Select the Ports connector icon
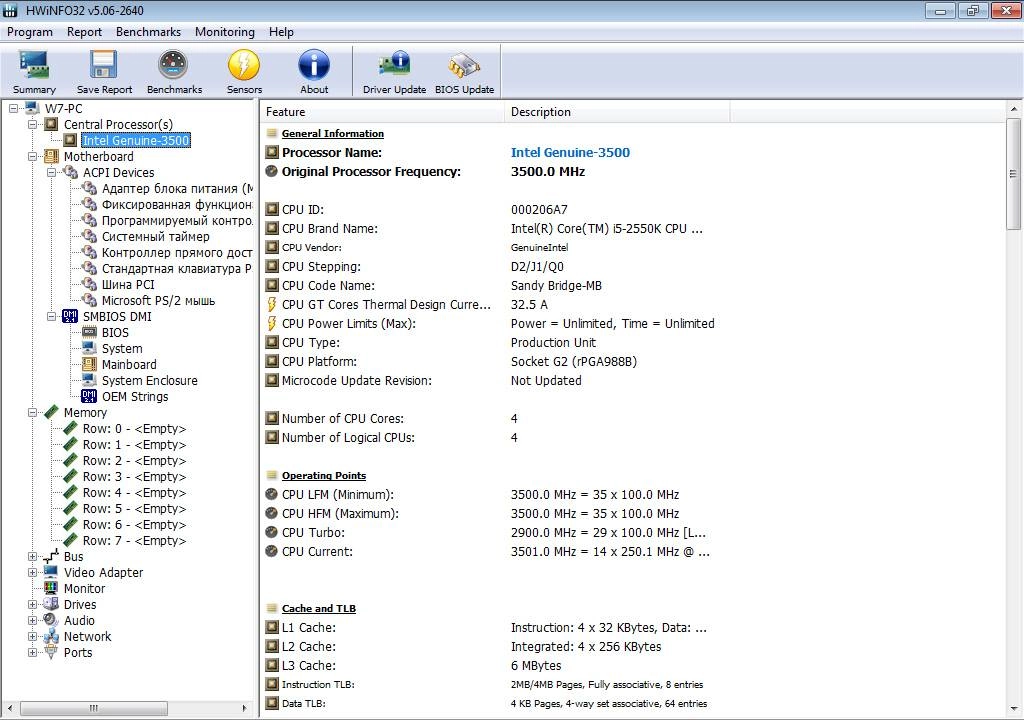Viewport: 1024px width, 720px height. 52,652
